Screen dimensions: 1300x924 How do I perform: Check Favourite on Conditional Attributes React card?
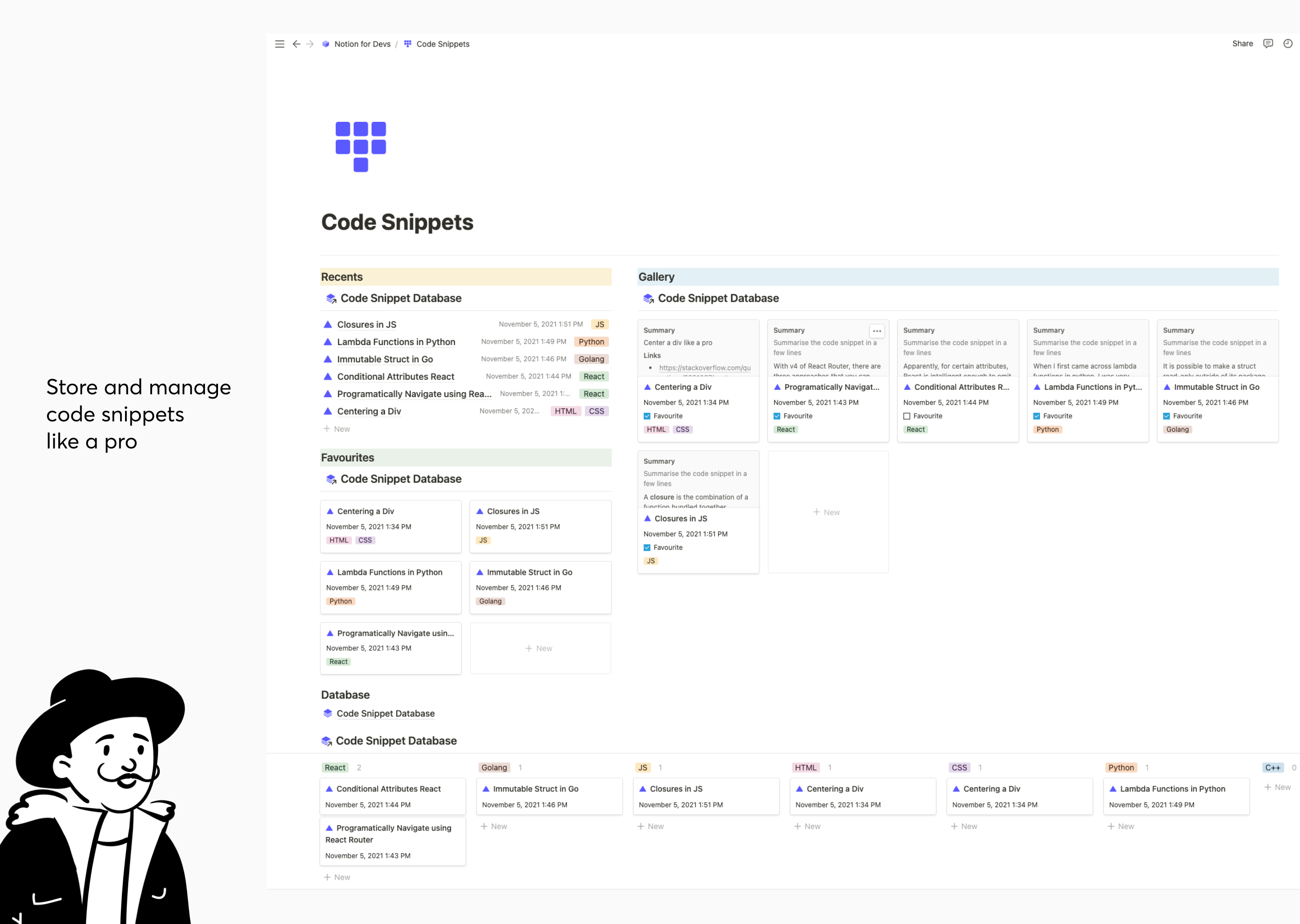907,416
